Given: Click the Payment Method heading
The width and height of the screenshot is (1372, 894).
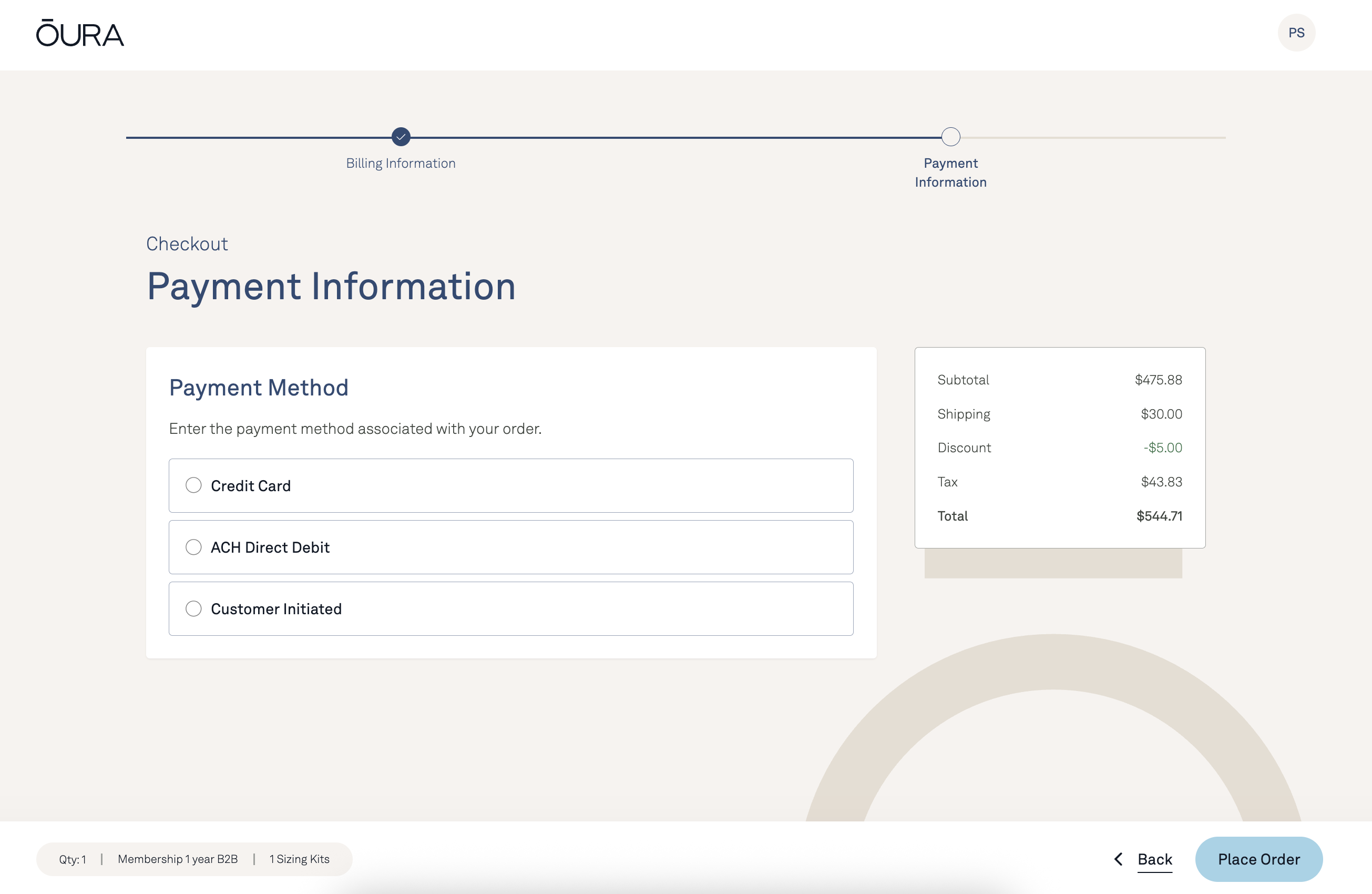Looking at the screenshot, I should click(259, 388).
